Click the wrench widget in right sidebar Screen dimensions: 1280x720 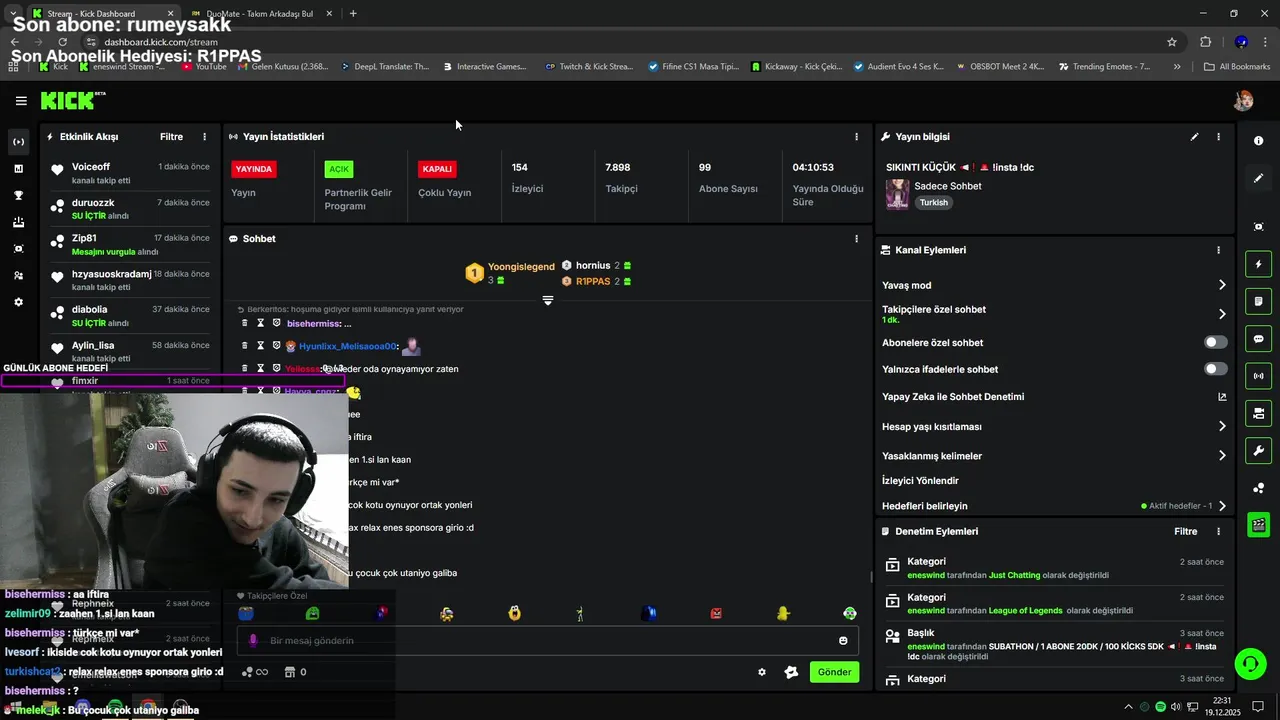click(x=1259, y=451)
